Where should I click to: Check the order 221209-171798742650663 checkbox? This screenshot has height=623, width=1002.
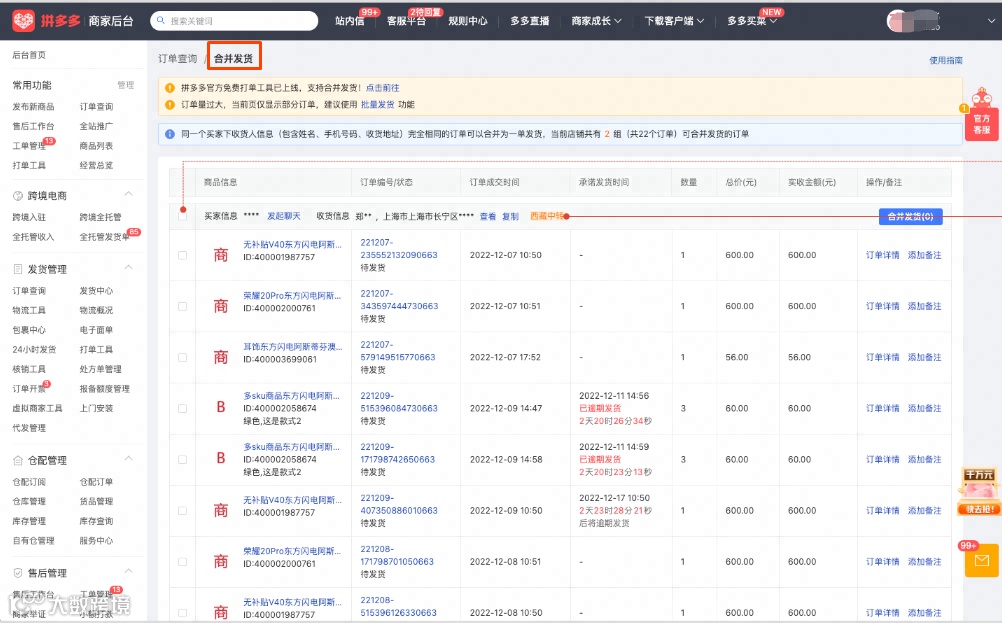coord(183,459)
